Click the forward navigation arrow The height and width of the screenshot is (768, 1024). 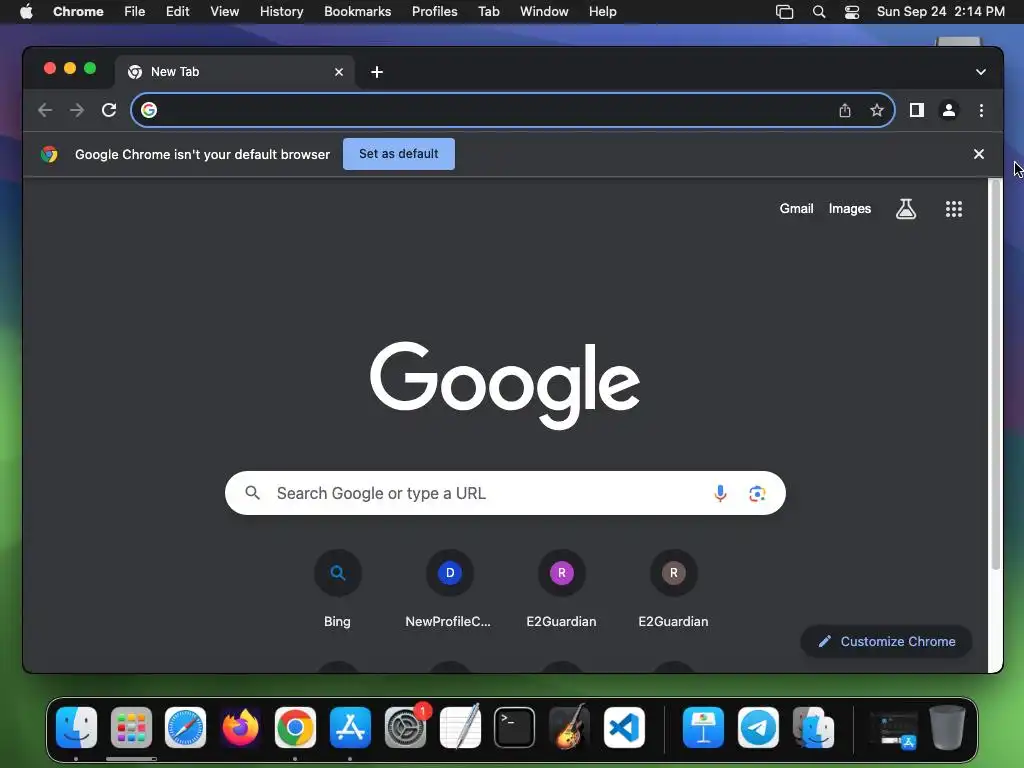(77, 110)
